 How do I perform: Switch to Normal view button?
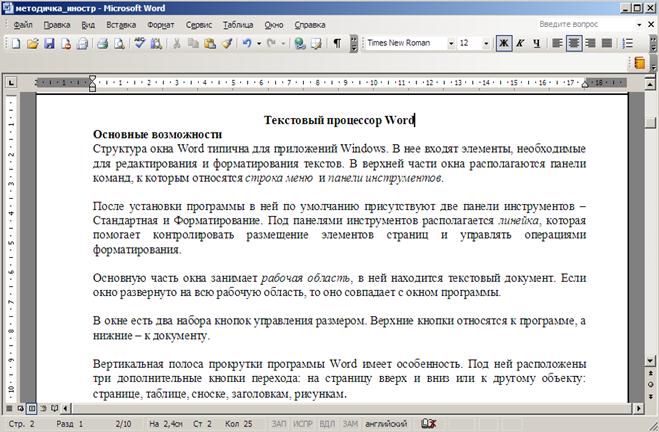coord(9,408)
